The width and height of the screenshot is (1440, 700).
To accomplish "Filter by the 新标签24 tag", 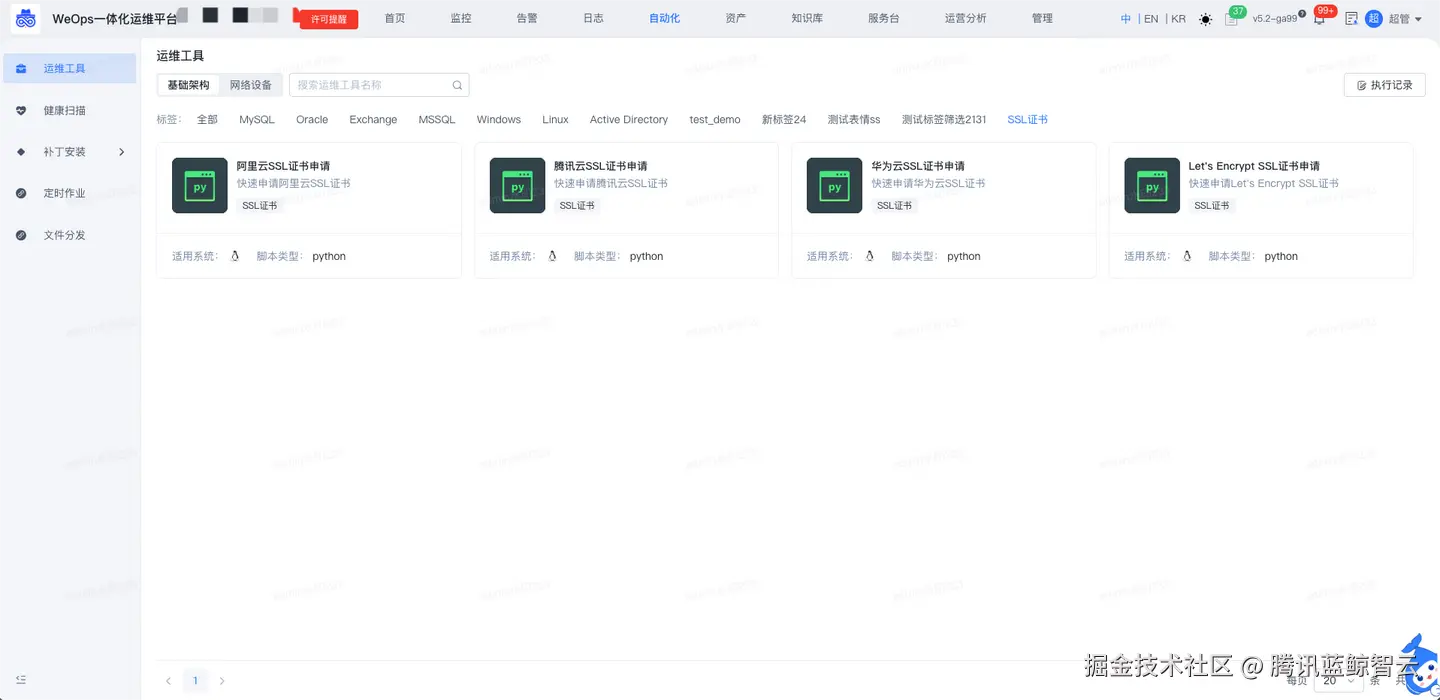I will (784, 119).
